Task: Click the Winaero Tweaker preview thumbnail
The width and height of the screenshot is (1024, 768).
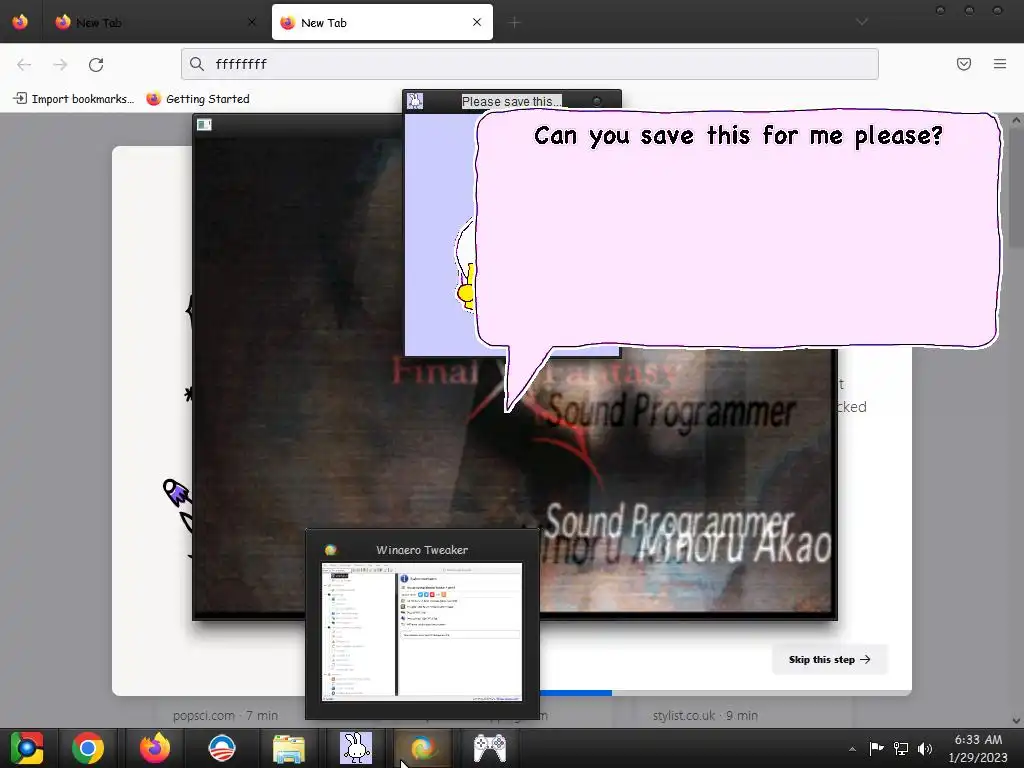Action: 422,632
